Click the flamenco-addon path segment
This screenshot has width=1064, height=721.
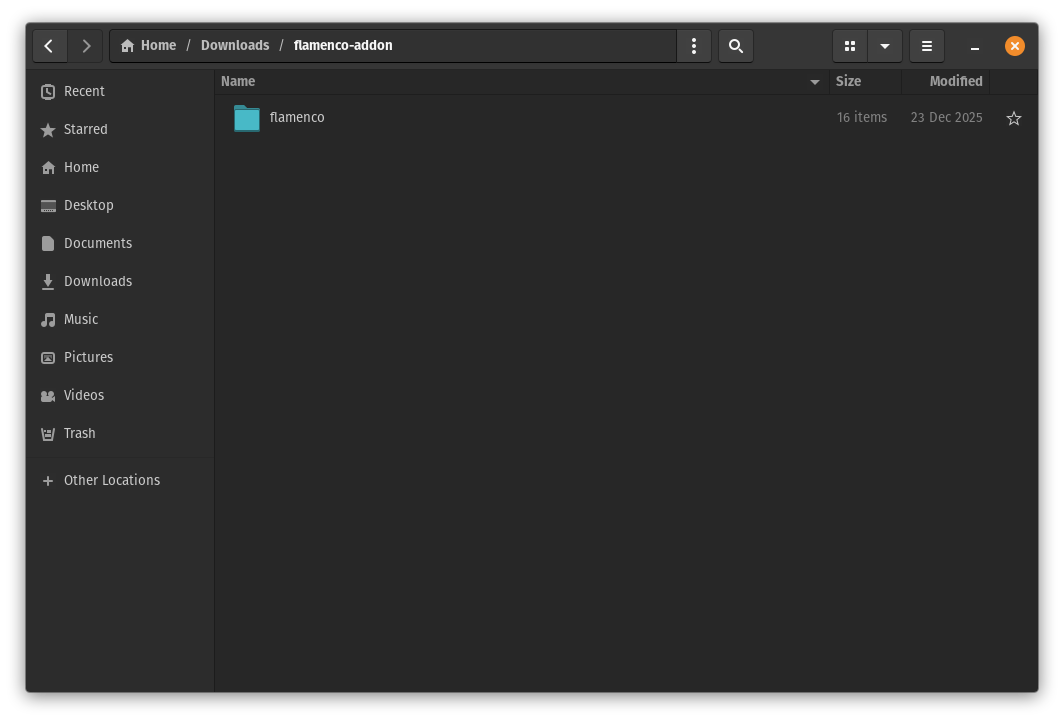point(343,46)
